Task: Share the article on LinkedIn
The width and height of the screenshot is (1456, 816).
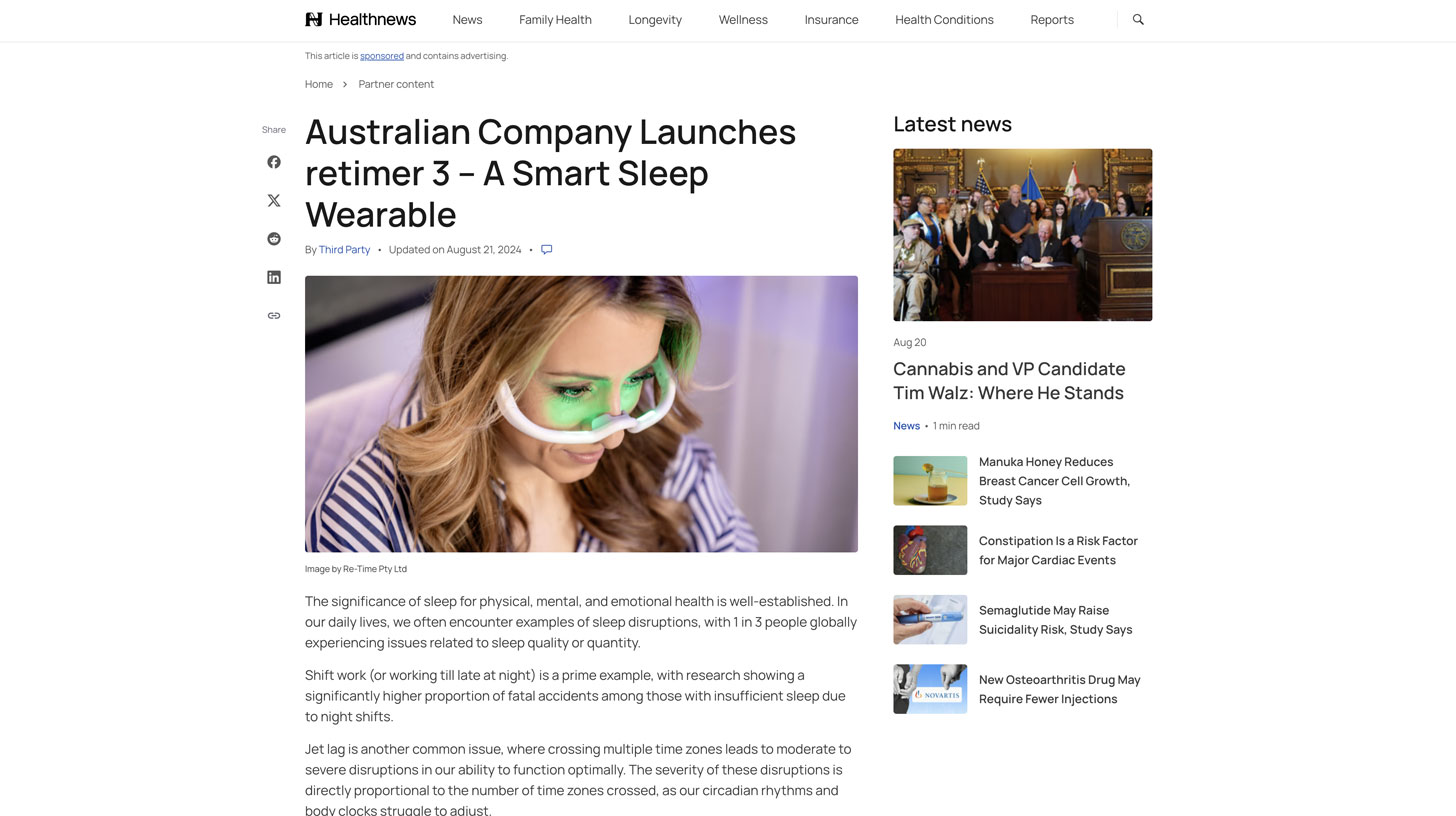Action: tap(274, 277)
